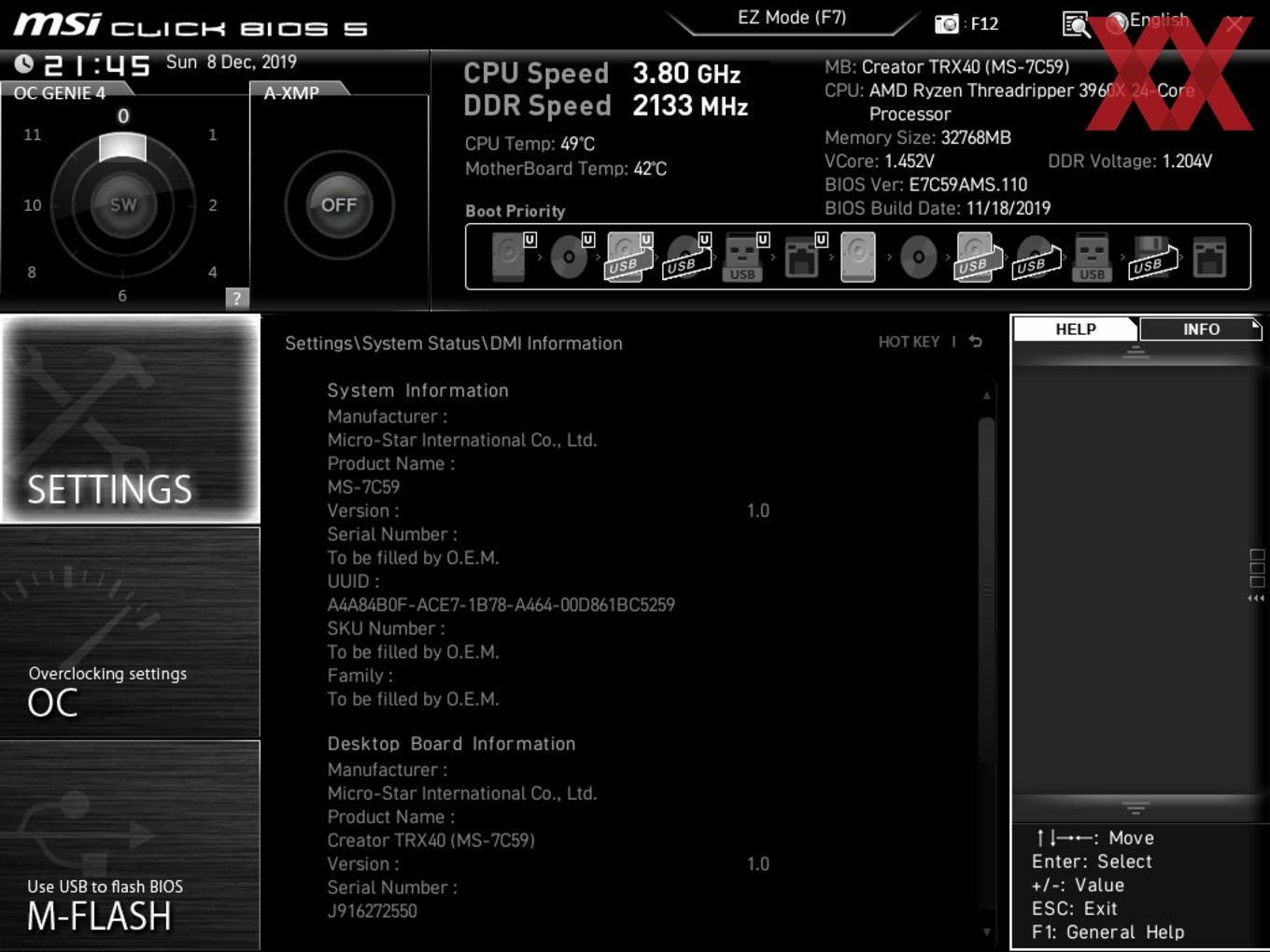Click the OC GENIE 4 tab label

coord(60,92)
